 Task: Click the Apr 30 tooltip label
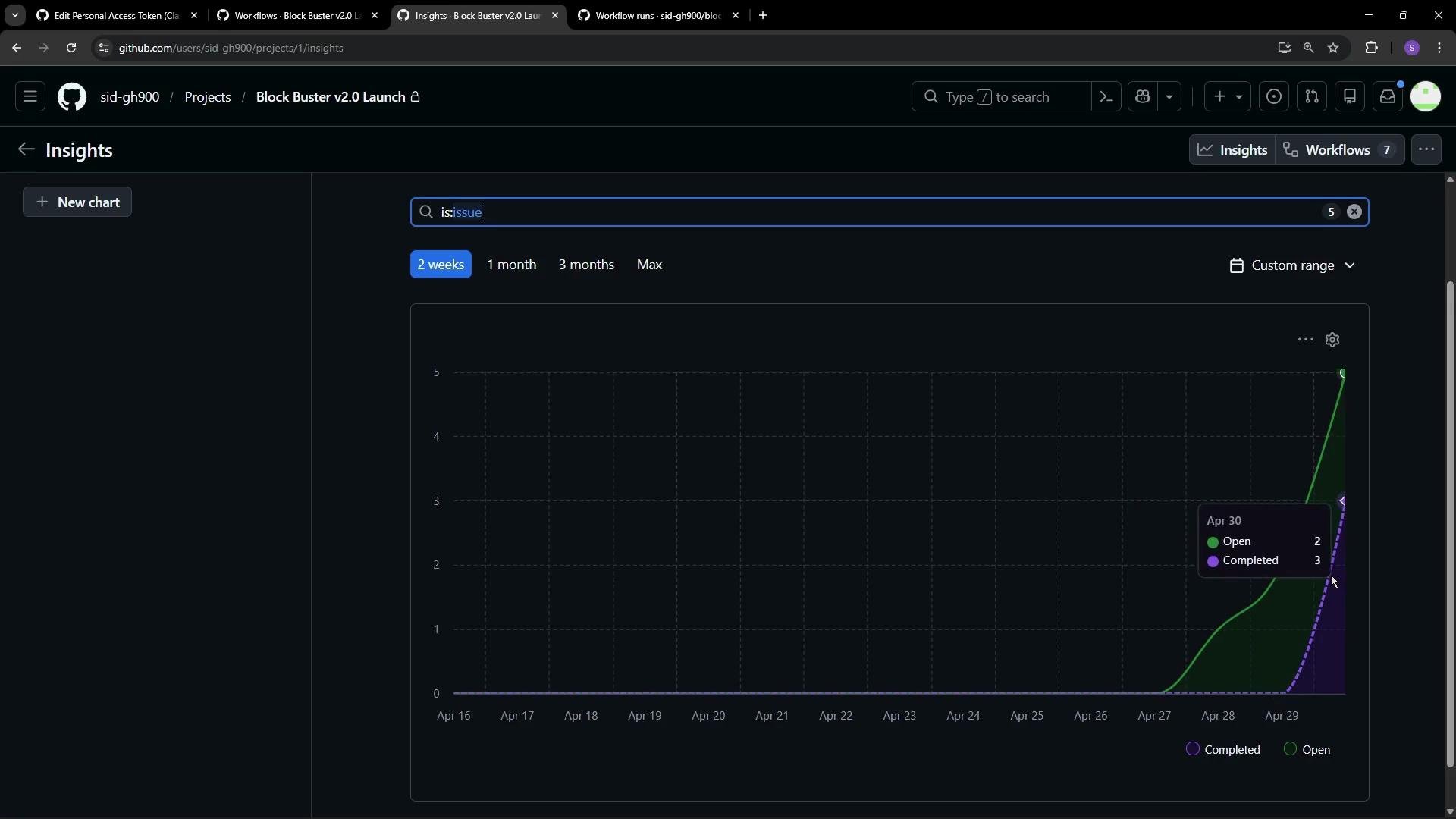pos(1224,521)
